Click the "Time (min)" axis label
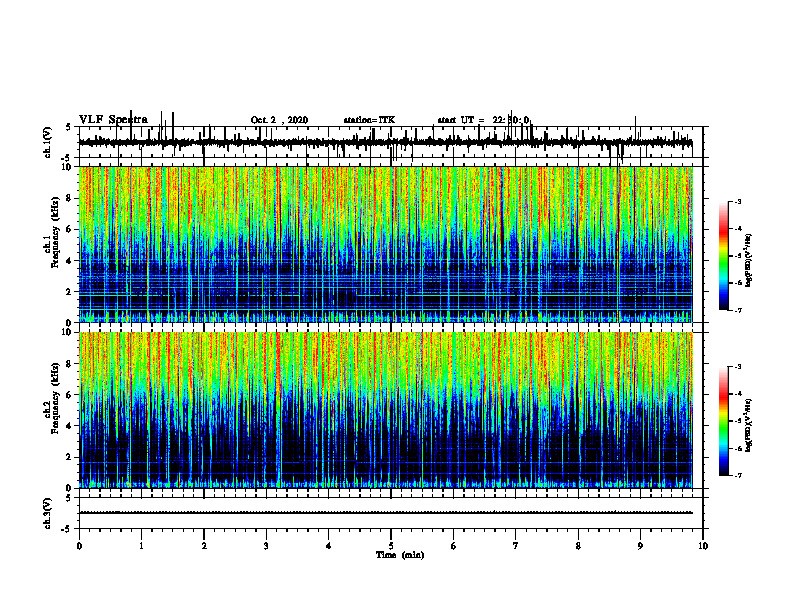The width and height of the screenshot is (792, 612). [x=400, y=555]
